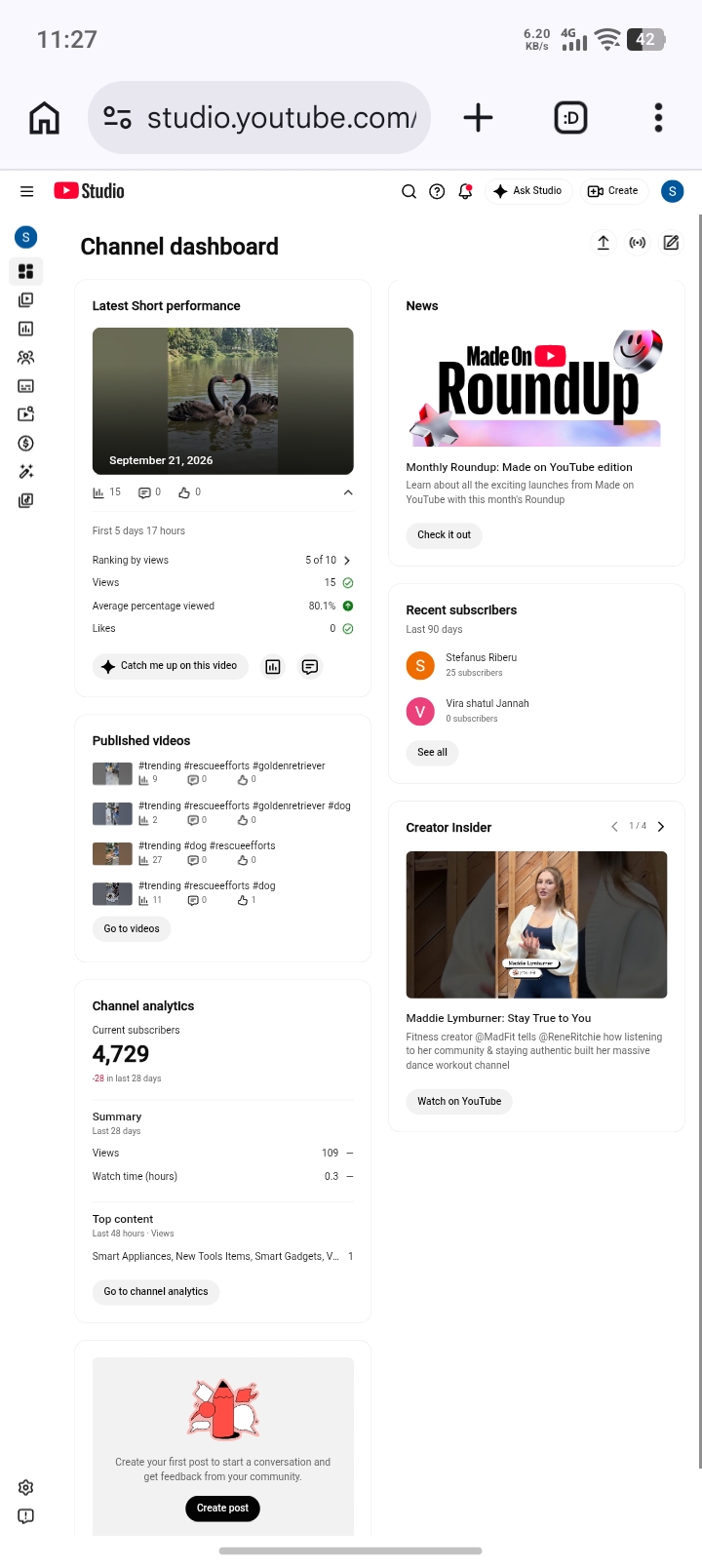Show previous Creator Insider card
The width and height of the screenshot is (702, 1568).
[614, 827]
